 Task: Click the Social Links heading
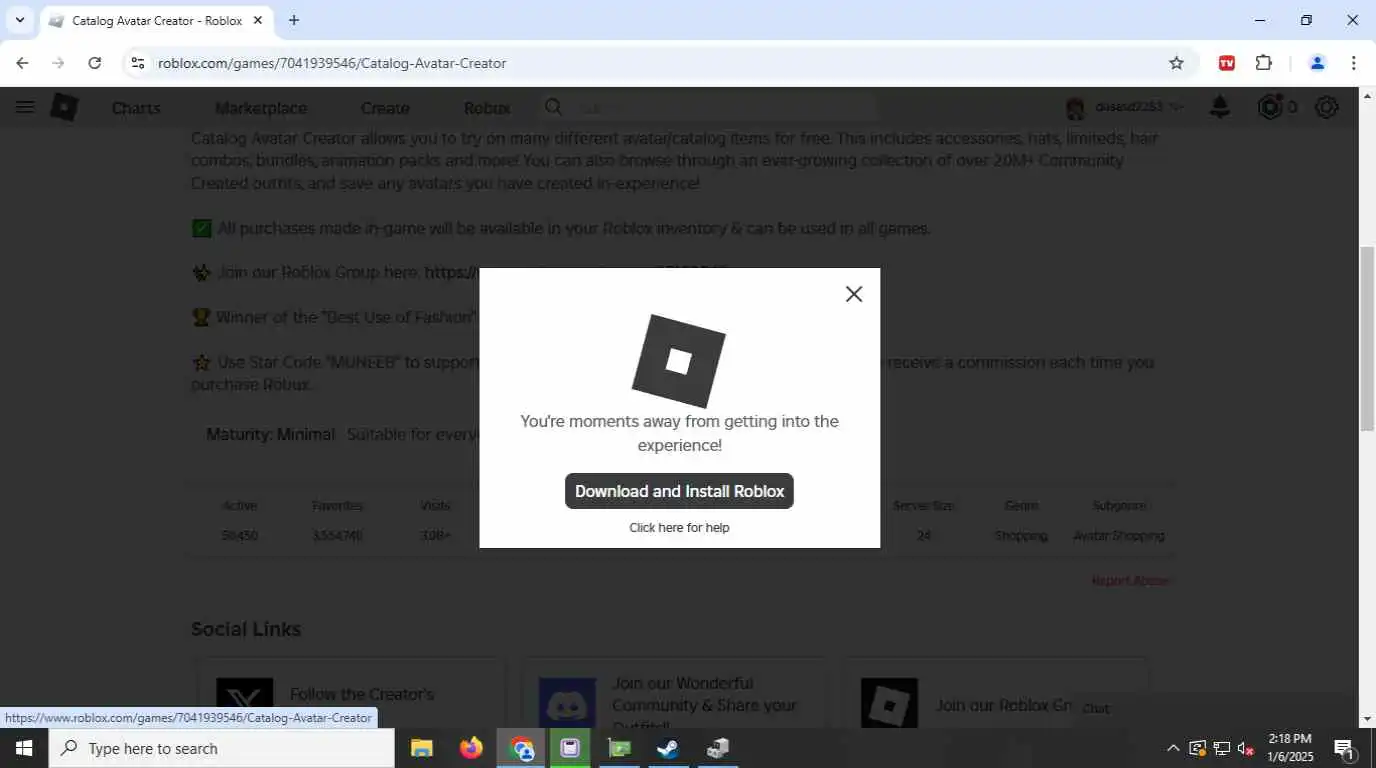246,629
